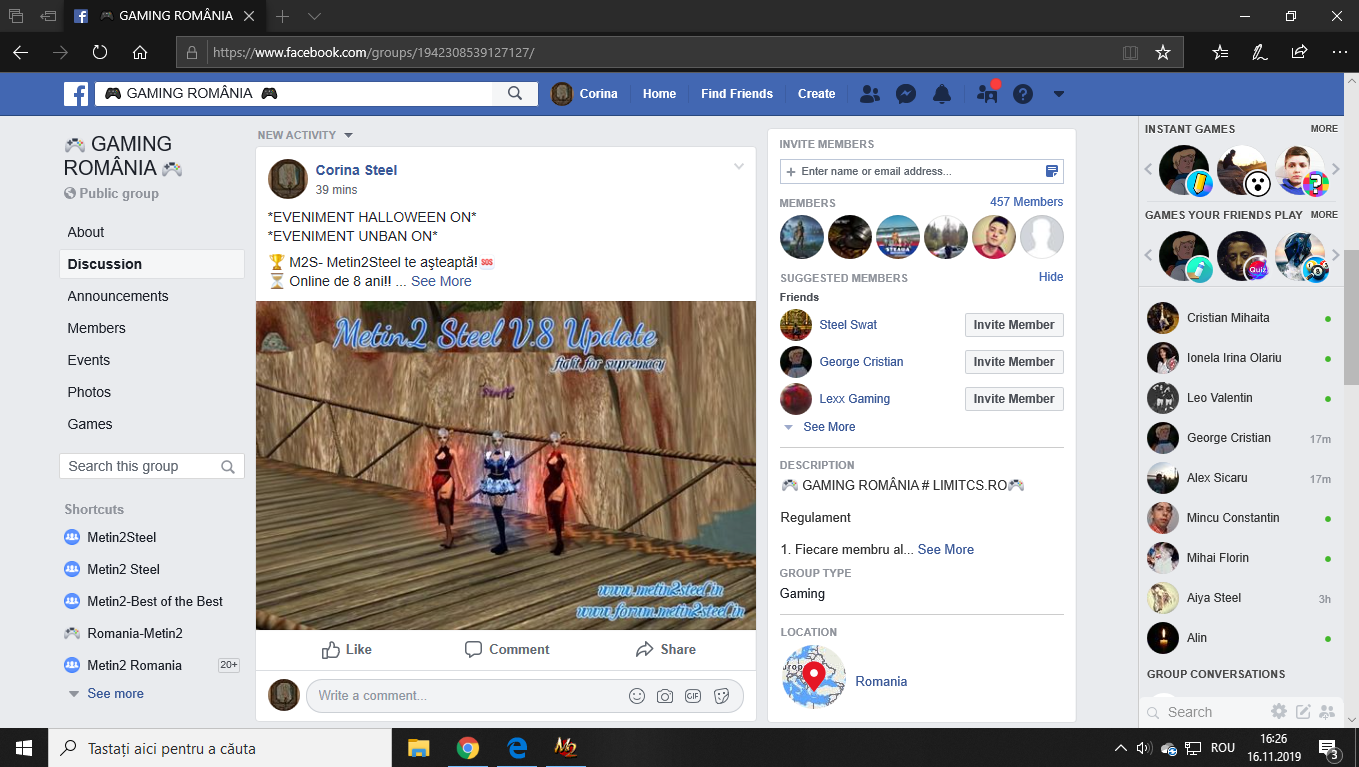This screenshot has width=1359, height=767.
Task: Click Like on Corina Steel's post
Action: pyautogui.click(x=347, y=649)
